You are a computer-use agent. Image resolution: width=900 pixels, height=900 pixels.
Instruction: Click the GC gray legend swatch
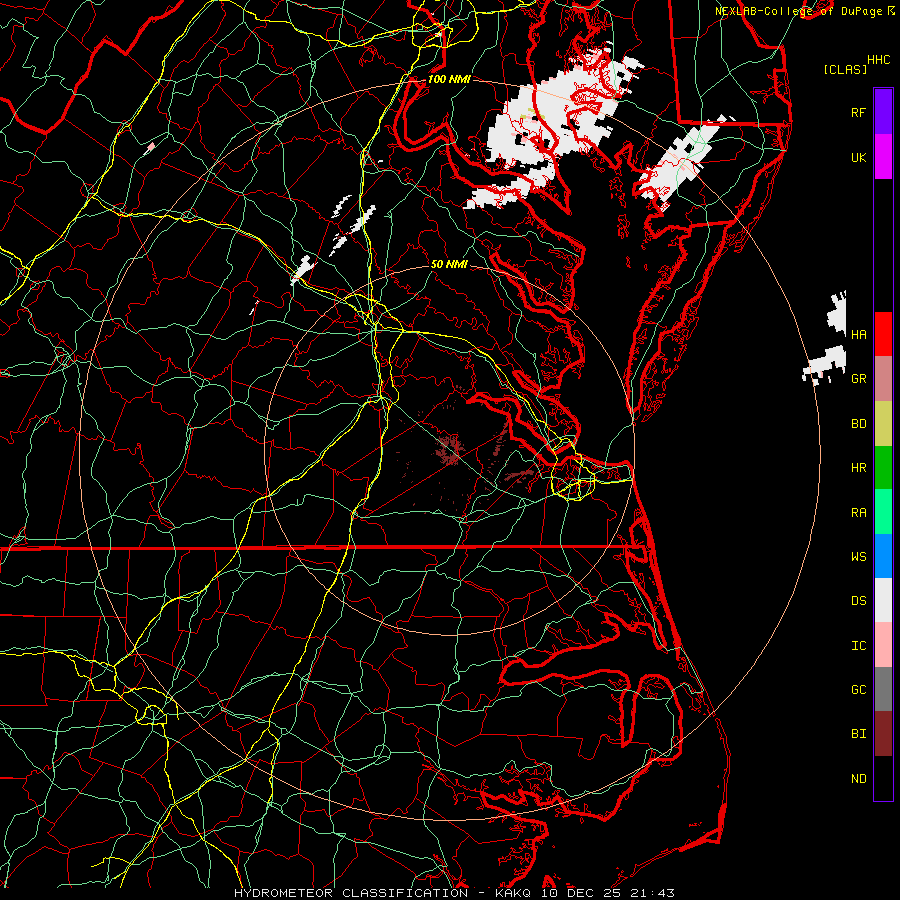click(883, 689)
